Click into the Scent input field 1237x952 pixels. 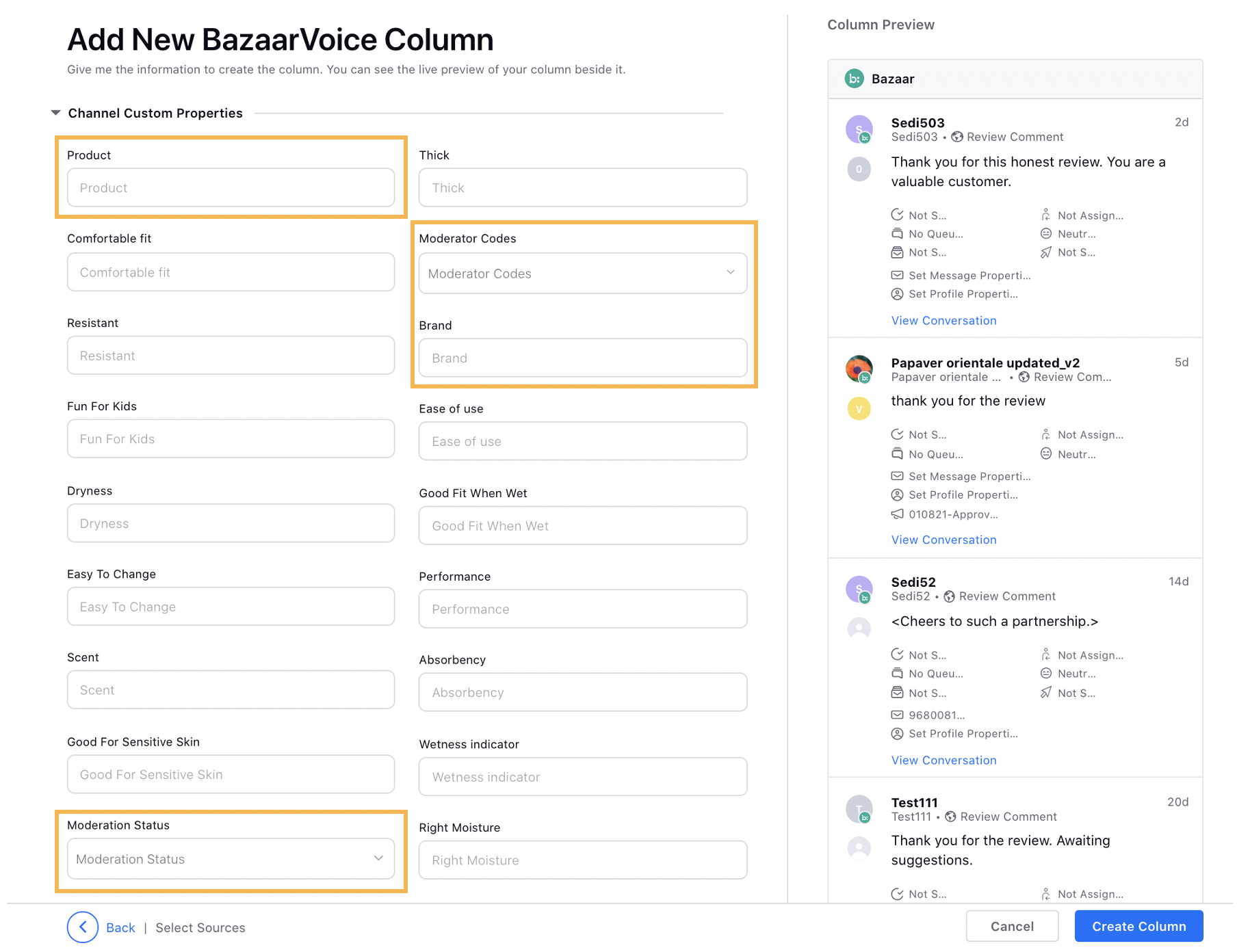pos(231,690)
